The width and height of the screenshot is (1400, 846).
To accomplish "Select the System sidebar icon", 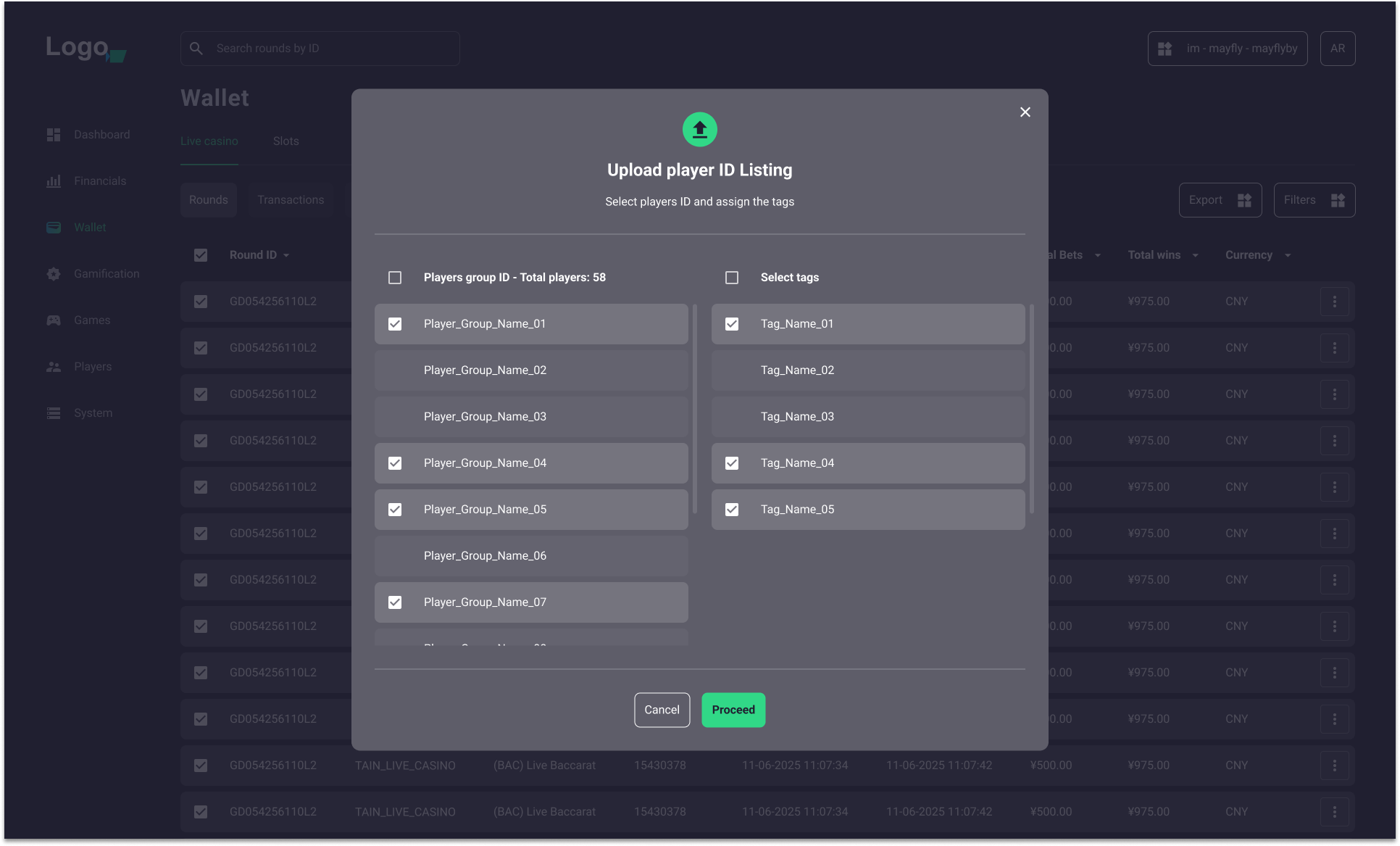I will (x=53, y=412).
